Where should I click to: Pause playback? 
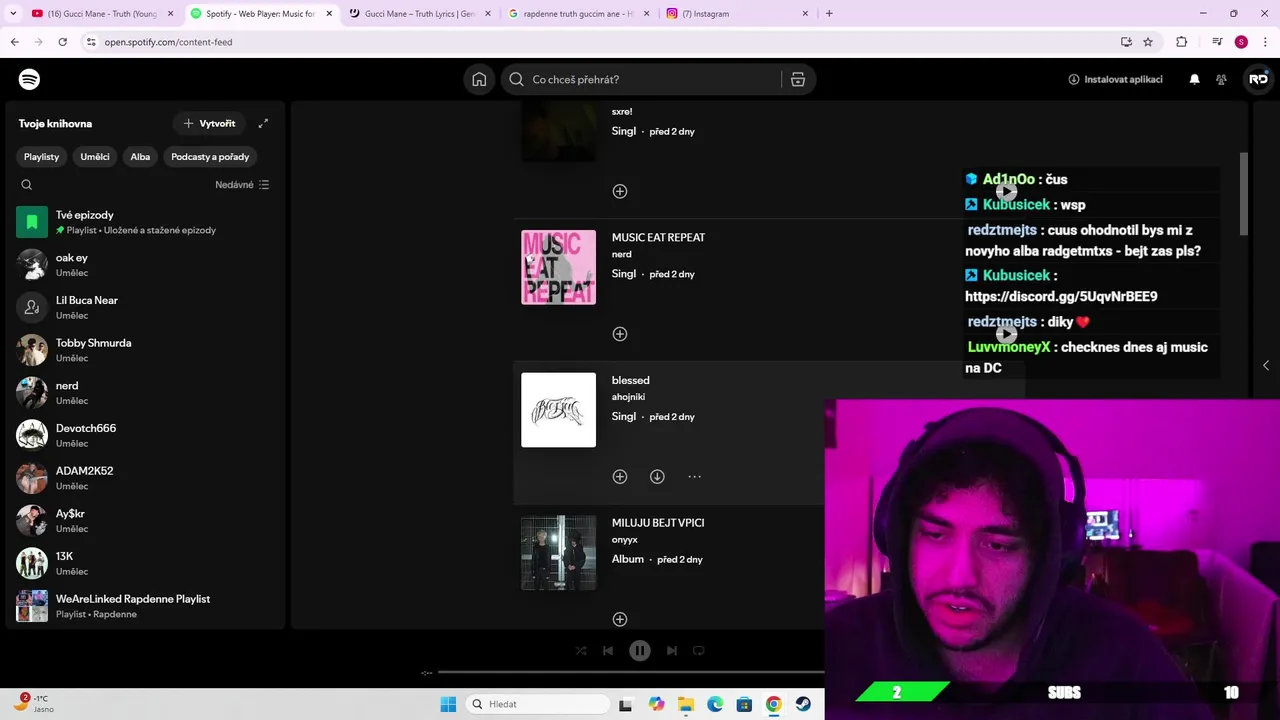pyautogui.click(x=640, y=650)
